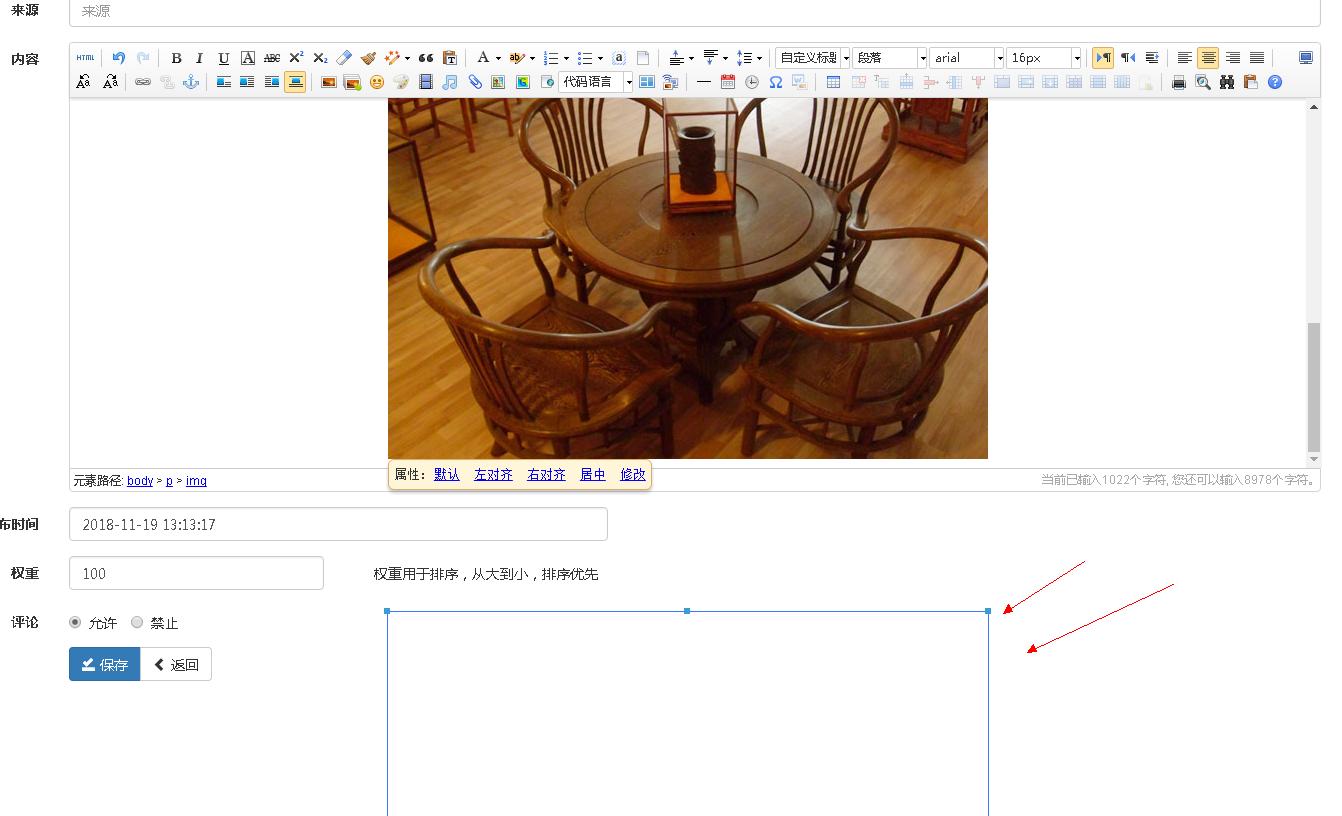This screenshot has width=1342, height=816.
Task: Select the 允许 comment radio button
Action: click(x=75, y=622)
